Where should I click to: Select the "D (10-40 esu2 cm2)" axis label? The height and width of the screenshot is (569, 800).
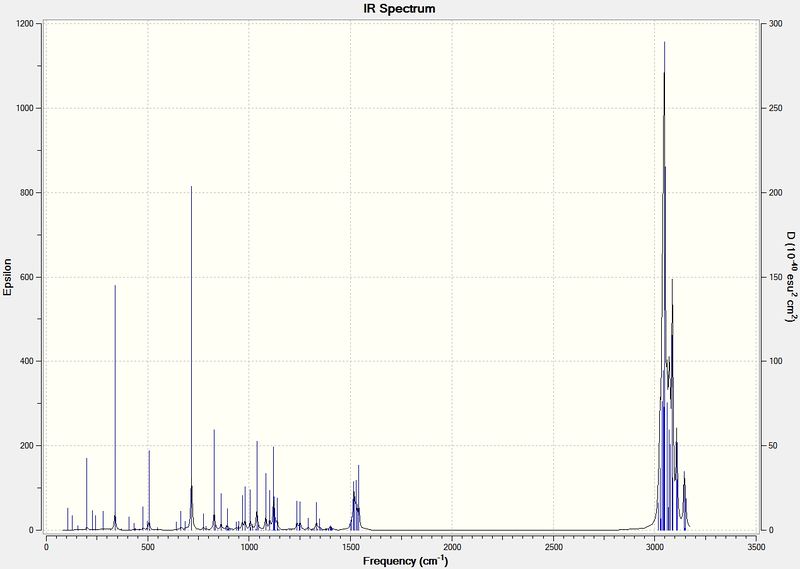pos(791,277)
